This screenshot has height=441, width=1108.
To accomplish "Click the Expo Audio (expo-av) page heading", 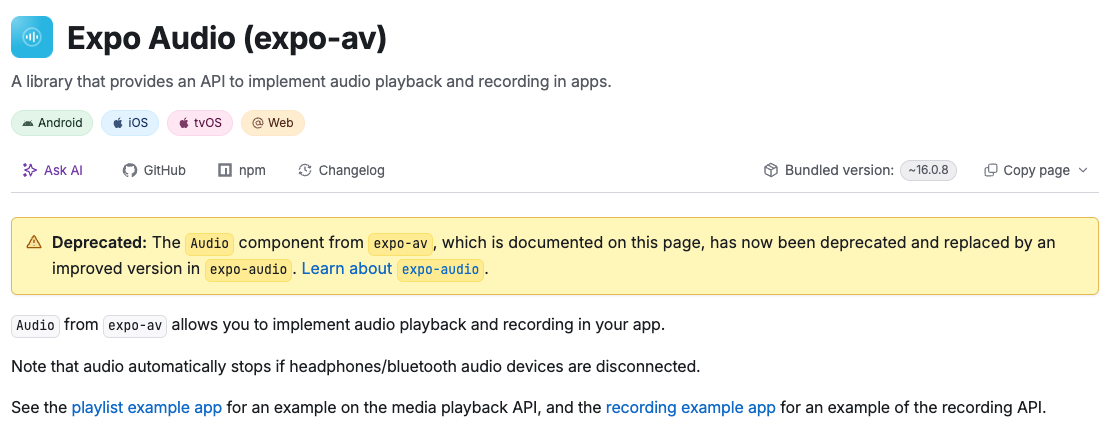I will coord(227,37).
